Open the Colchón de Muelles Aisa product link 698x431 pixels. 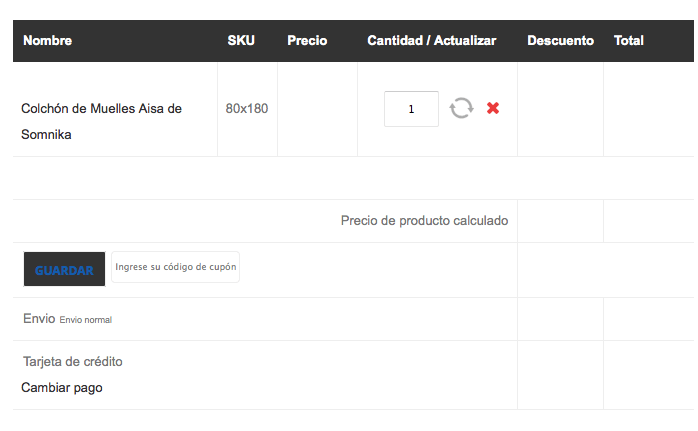(101, 122)
